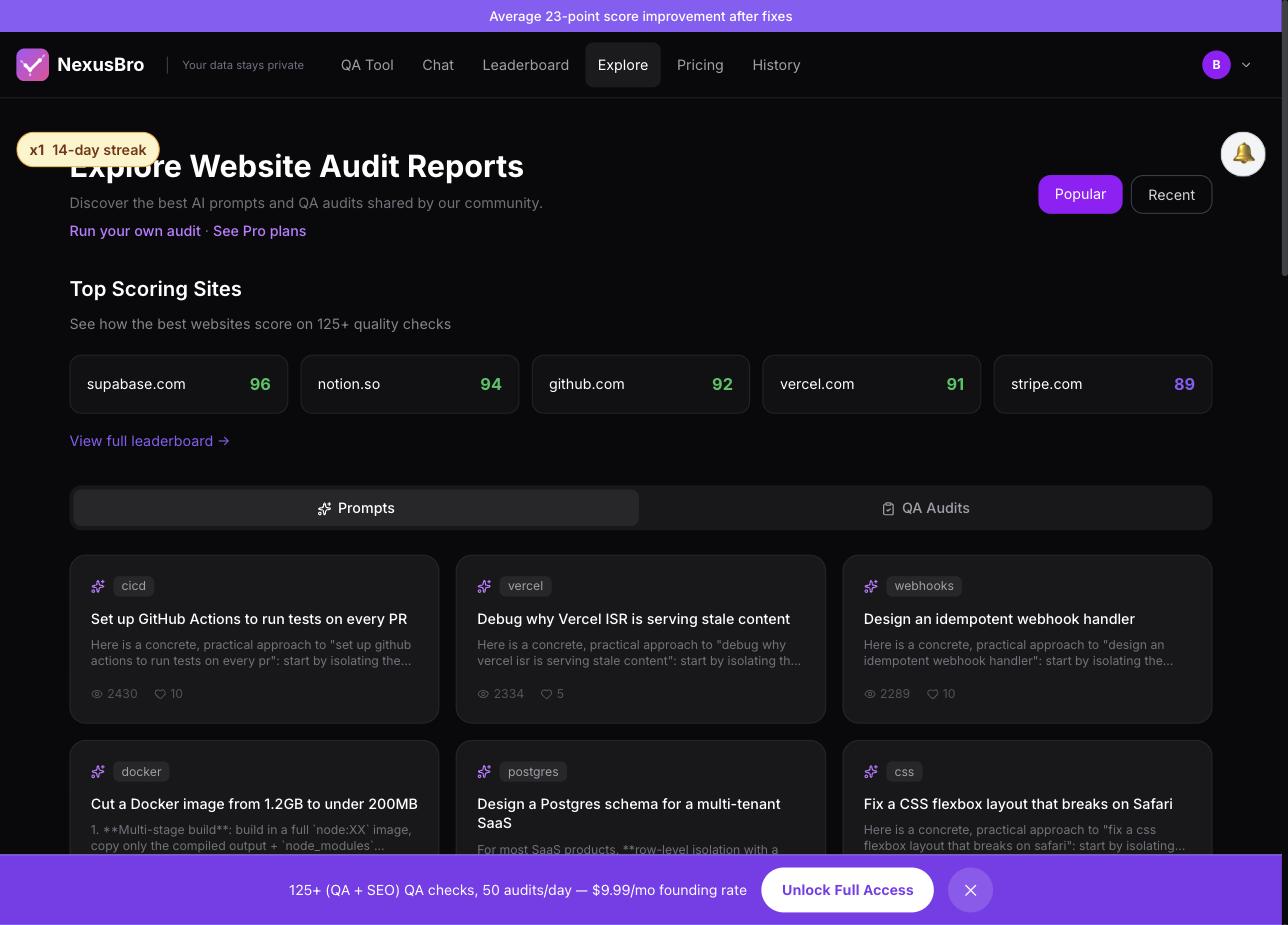Open 'Debug why Vercel ISR' prompt title
Viewport: 1288px width, 925px height.
(x=633, y=619)
